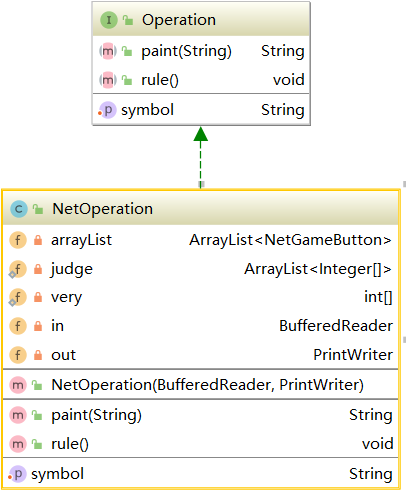Select the in BufferedReader field
406x492 pixels.
(x=200, y=326)
